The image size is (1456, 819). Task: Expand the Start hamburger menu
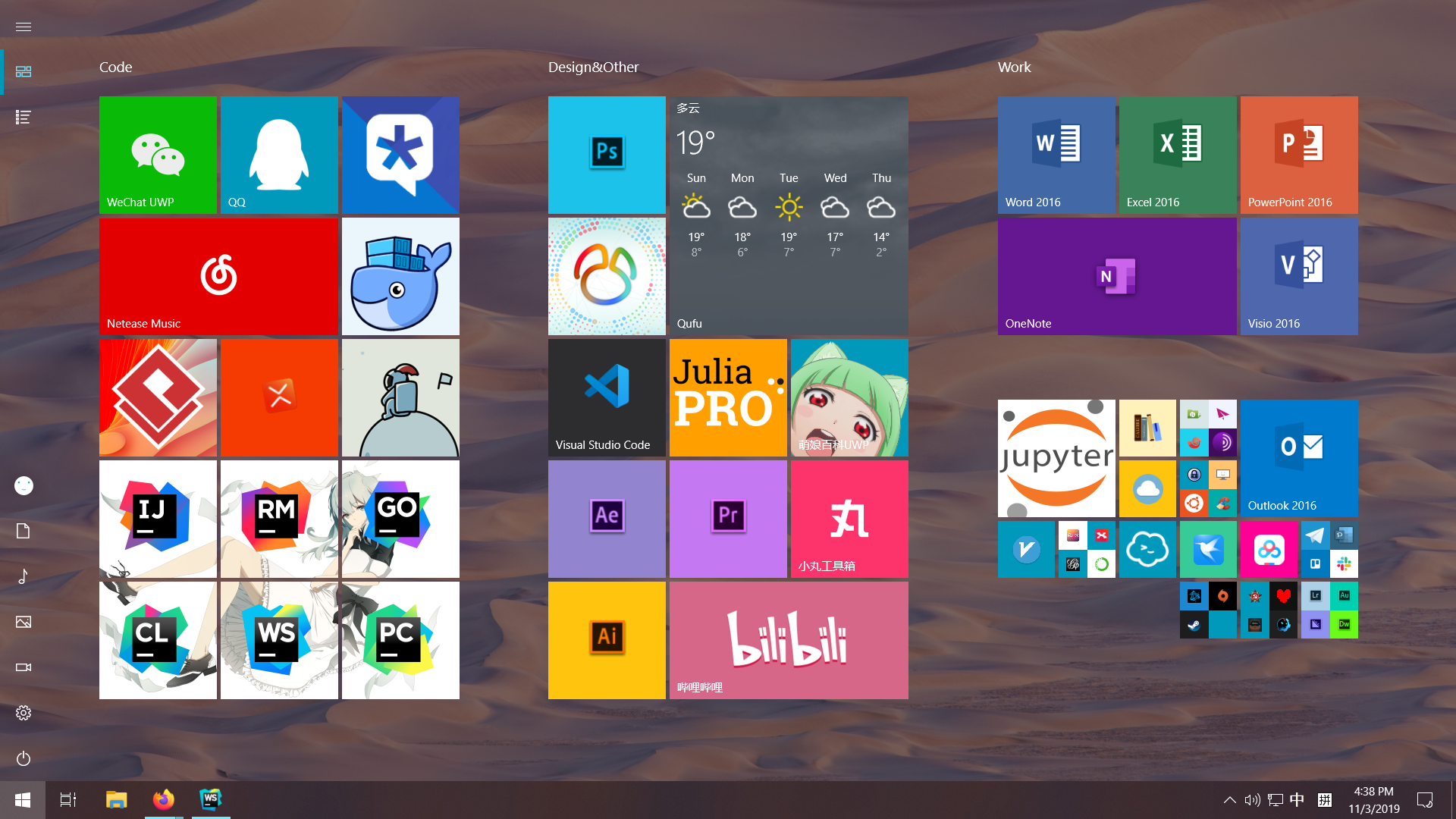24,27
